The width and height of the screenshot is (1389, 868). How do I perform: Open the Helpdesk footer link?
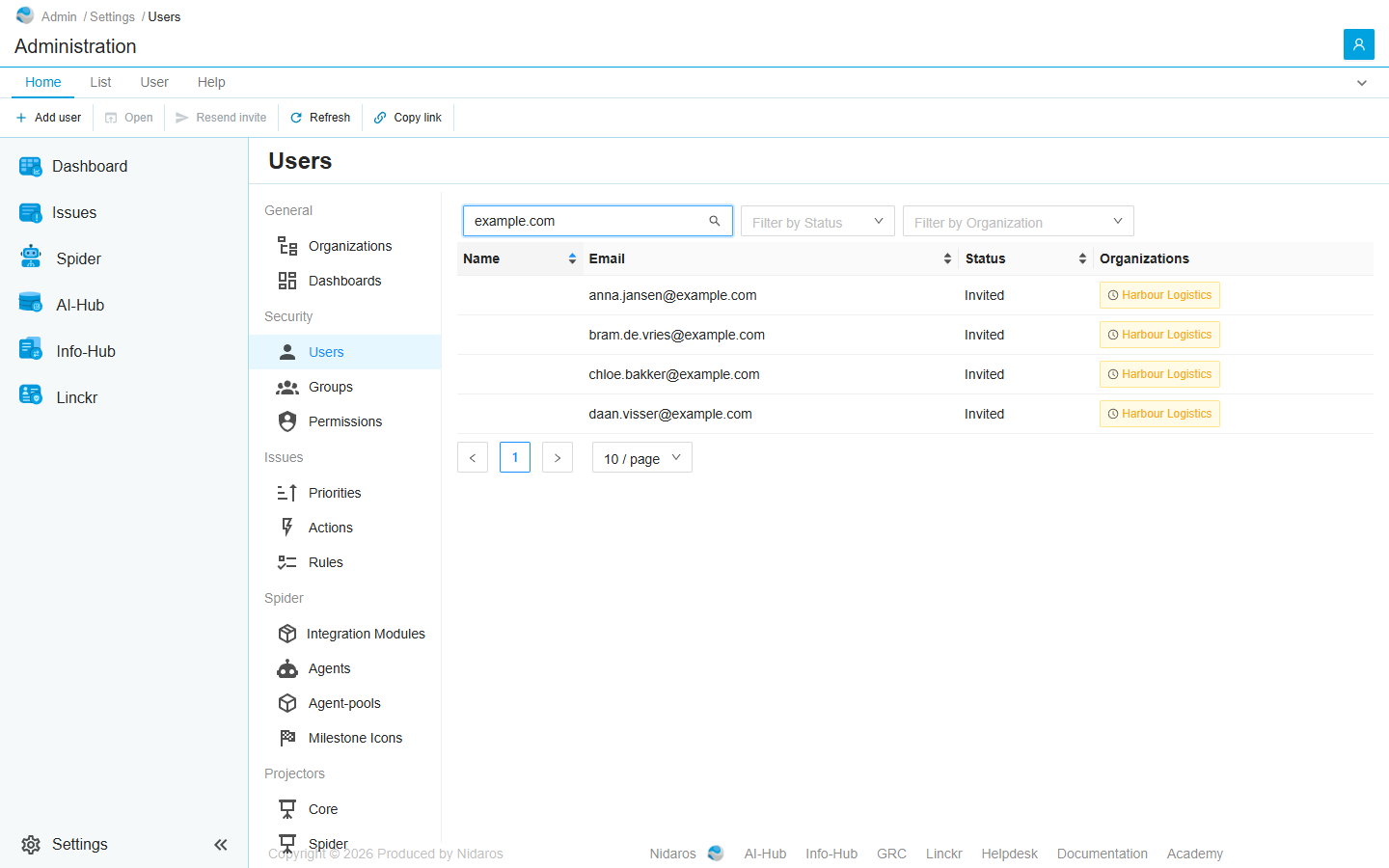[1009, 854]
